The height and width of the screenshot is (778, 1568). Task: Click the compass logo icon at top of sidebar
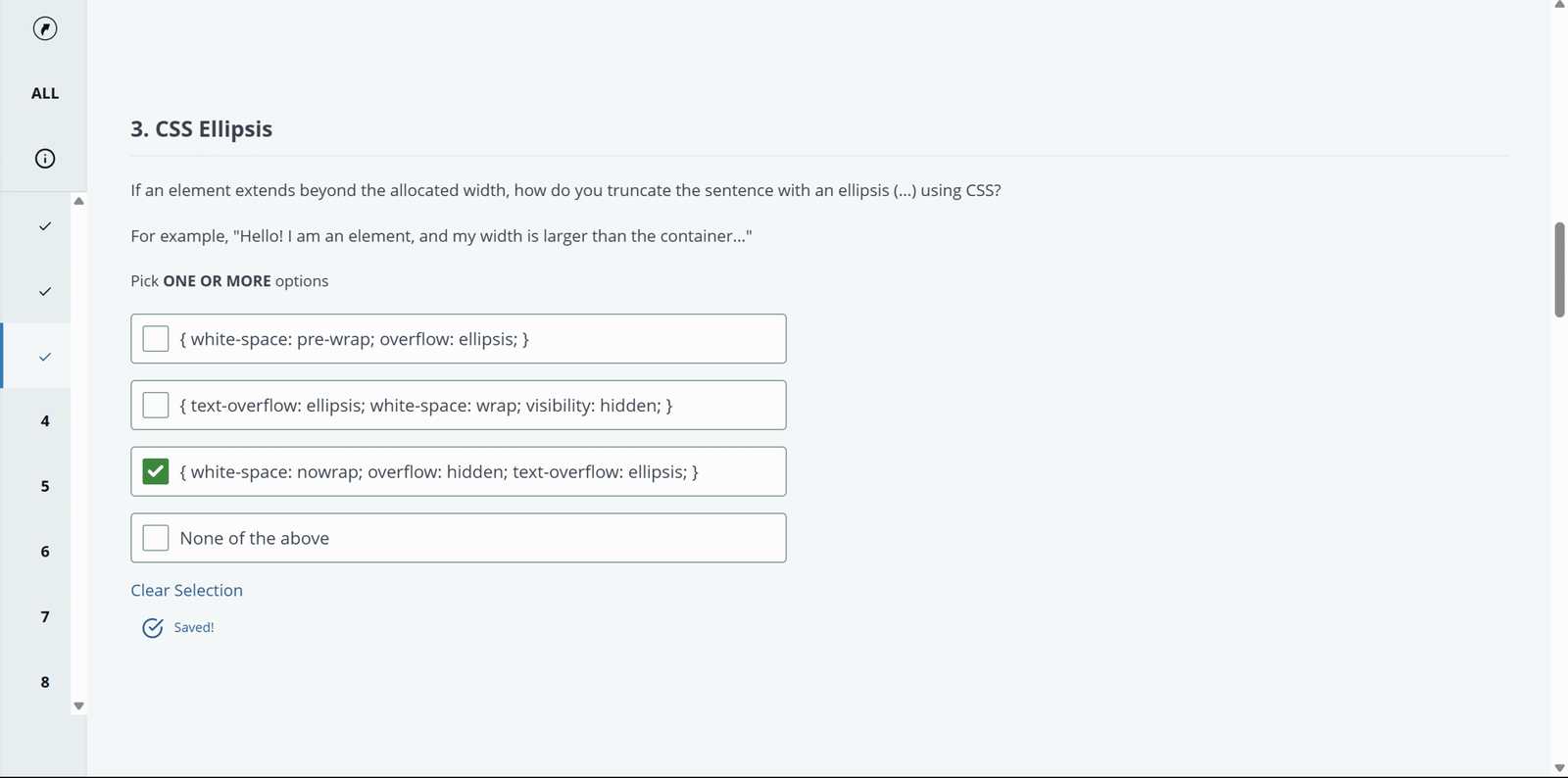tap(45, 28)
